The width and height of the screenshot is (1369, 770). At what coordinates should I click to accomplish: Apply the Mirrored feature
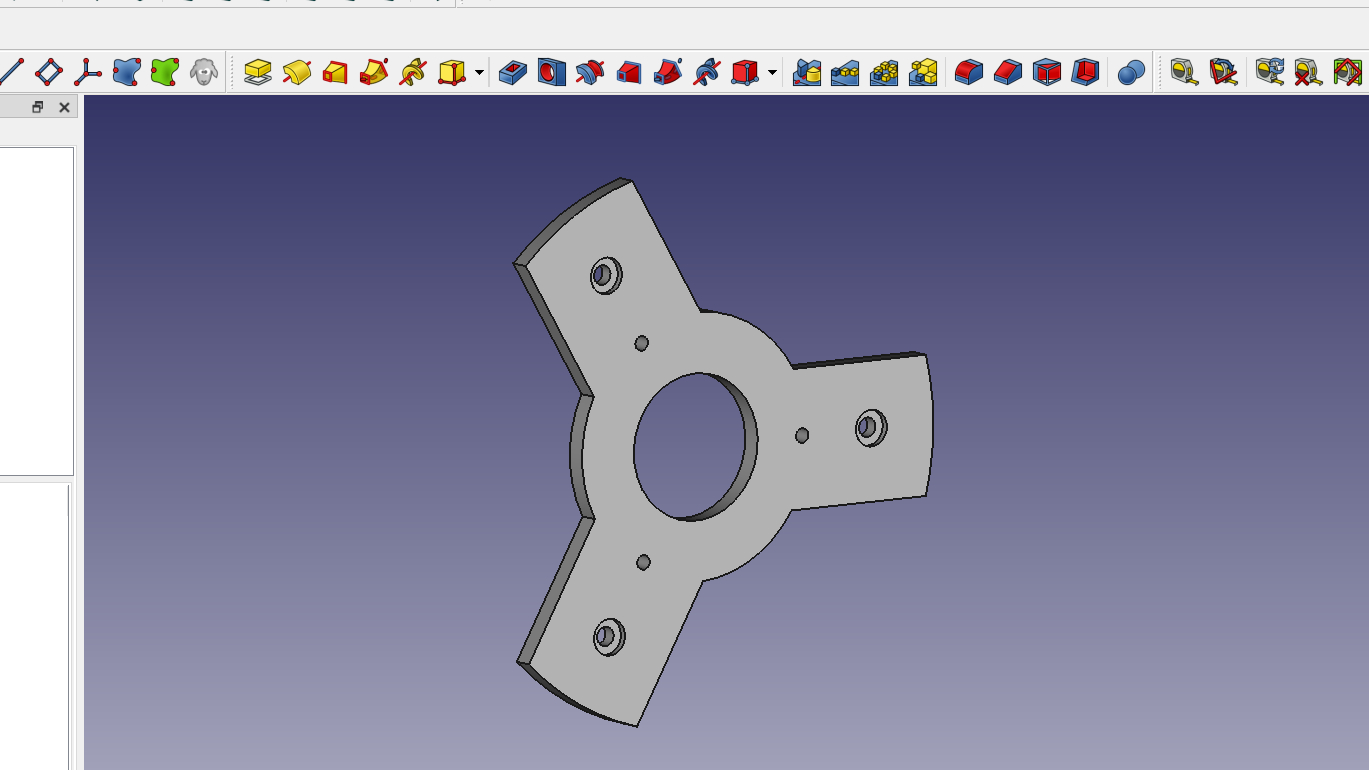[807, 72]
